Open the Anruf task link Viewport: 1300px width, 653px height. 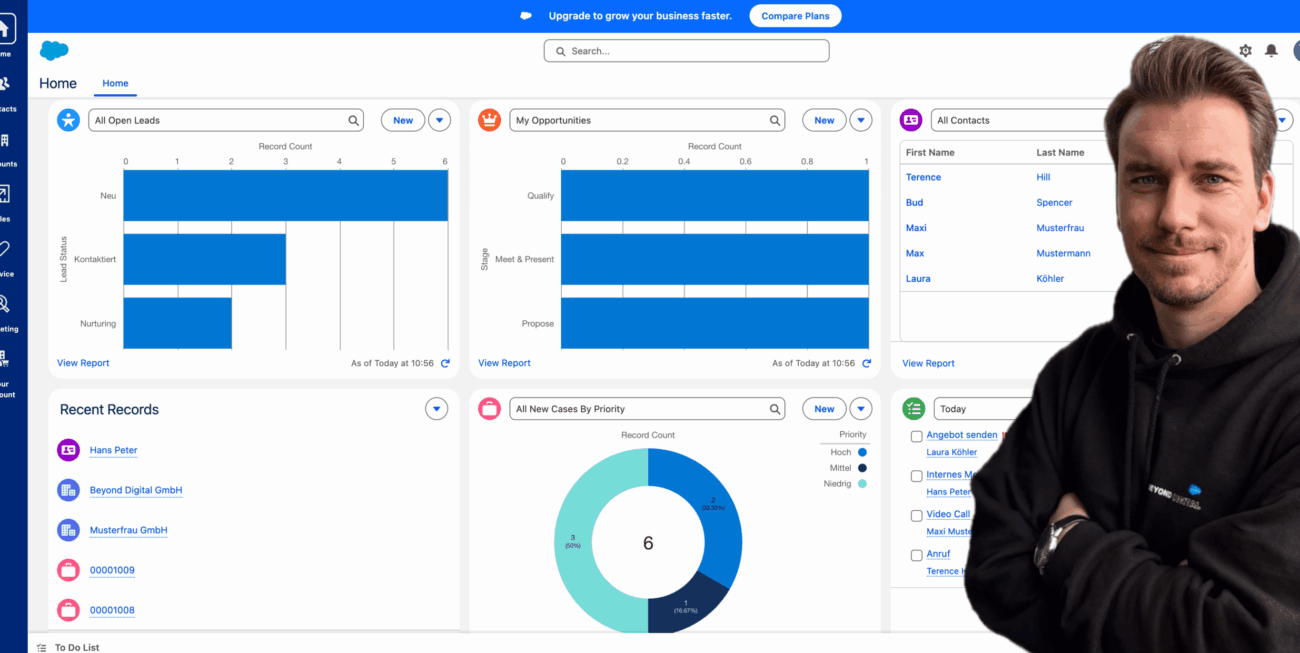(x=938, y=554)
